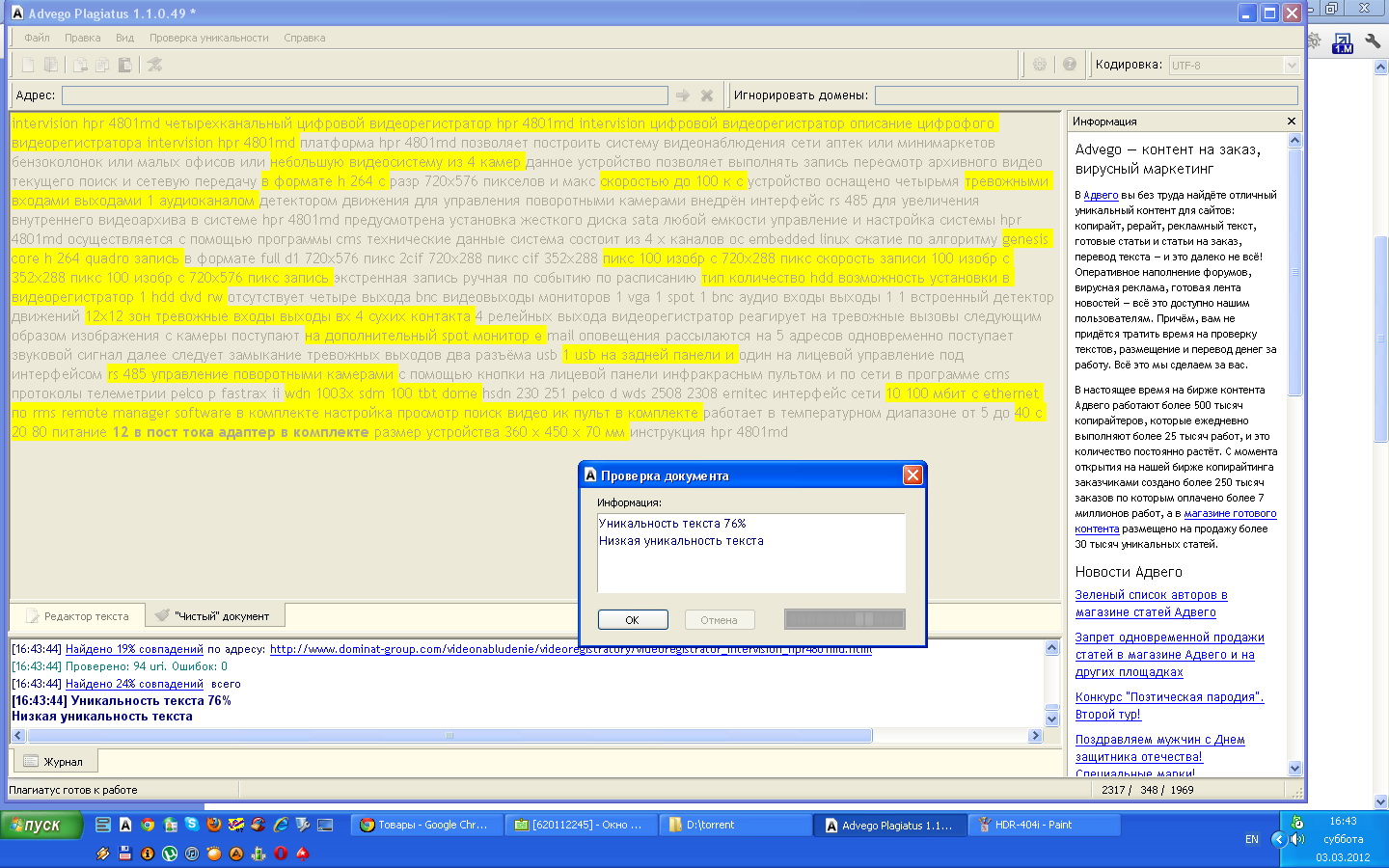Screen dimensions: 1389x868
Task: Open the Файл menu
Action: coord(37,38)
